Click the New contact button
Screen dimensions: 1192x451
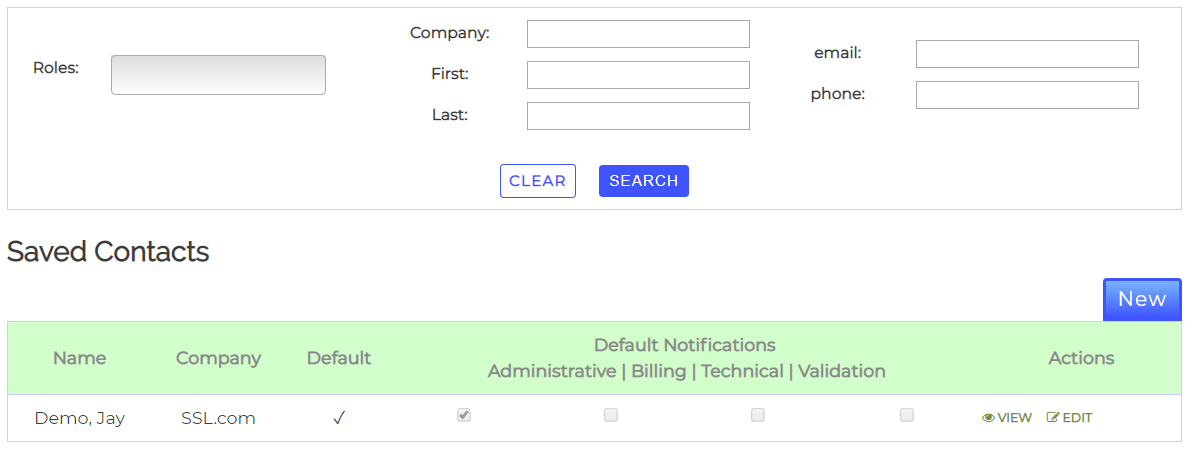[1142, 299]
